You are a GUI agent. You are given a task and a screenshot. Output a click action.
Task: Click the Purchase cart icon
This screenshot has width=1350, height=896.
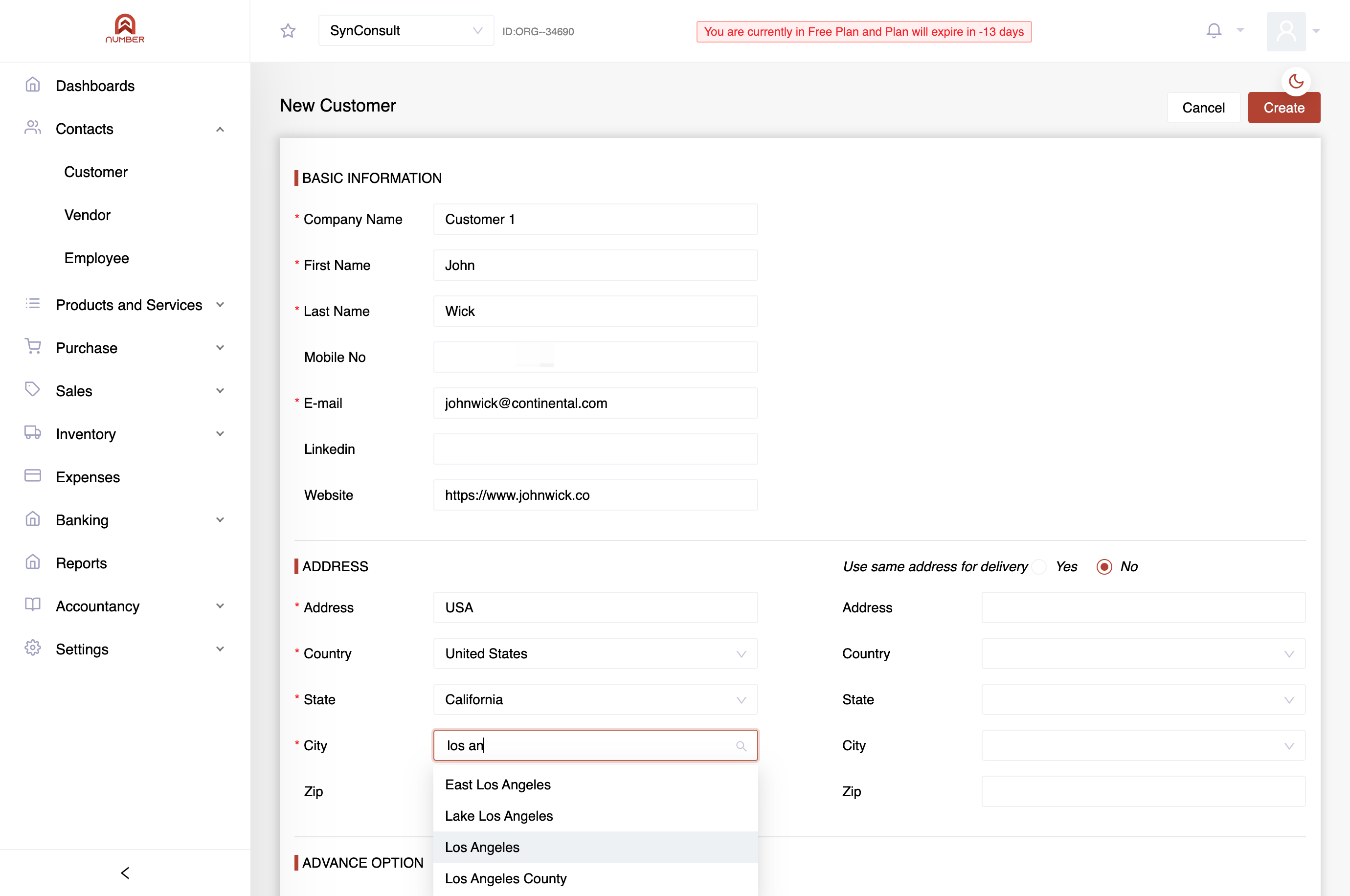[x=33, y=346]
